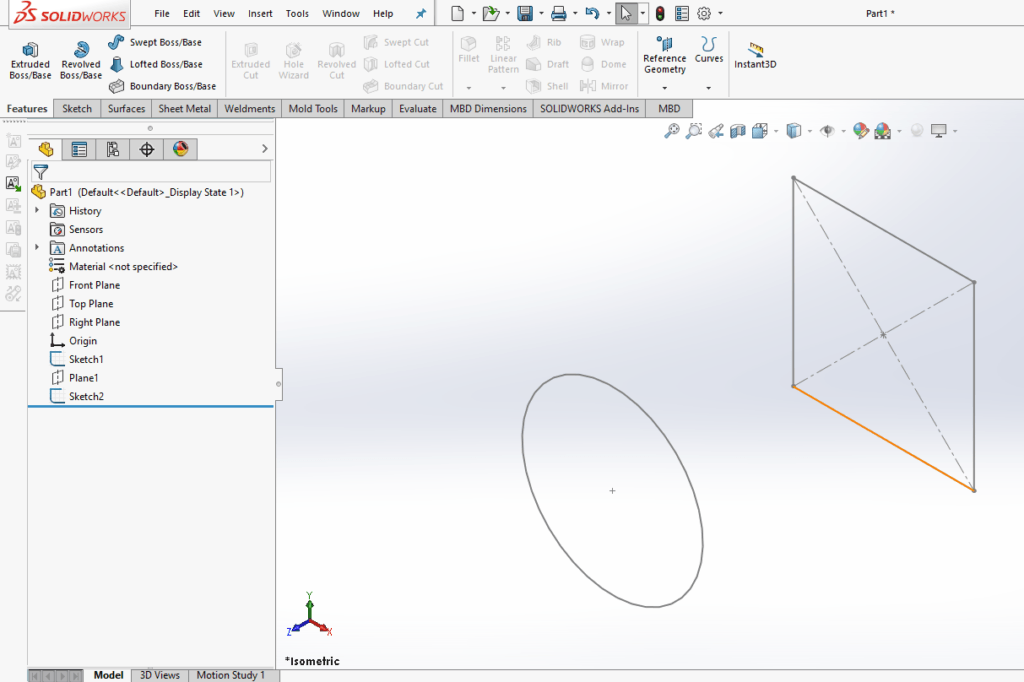Switch to ConfigurationManager tab
1024x682 pixels.
(113, 150)
